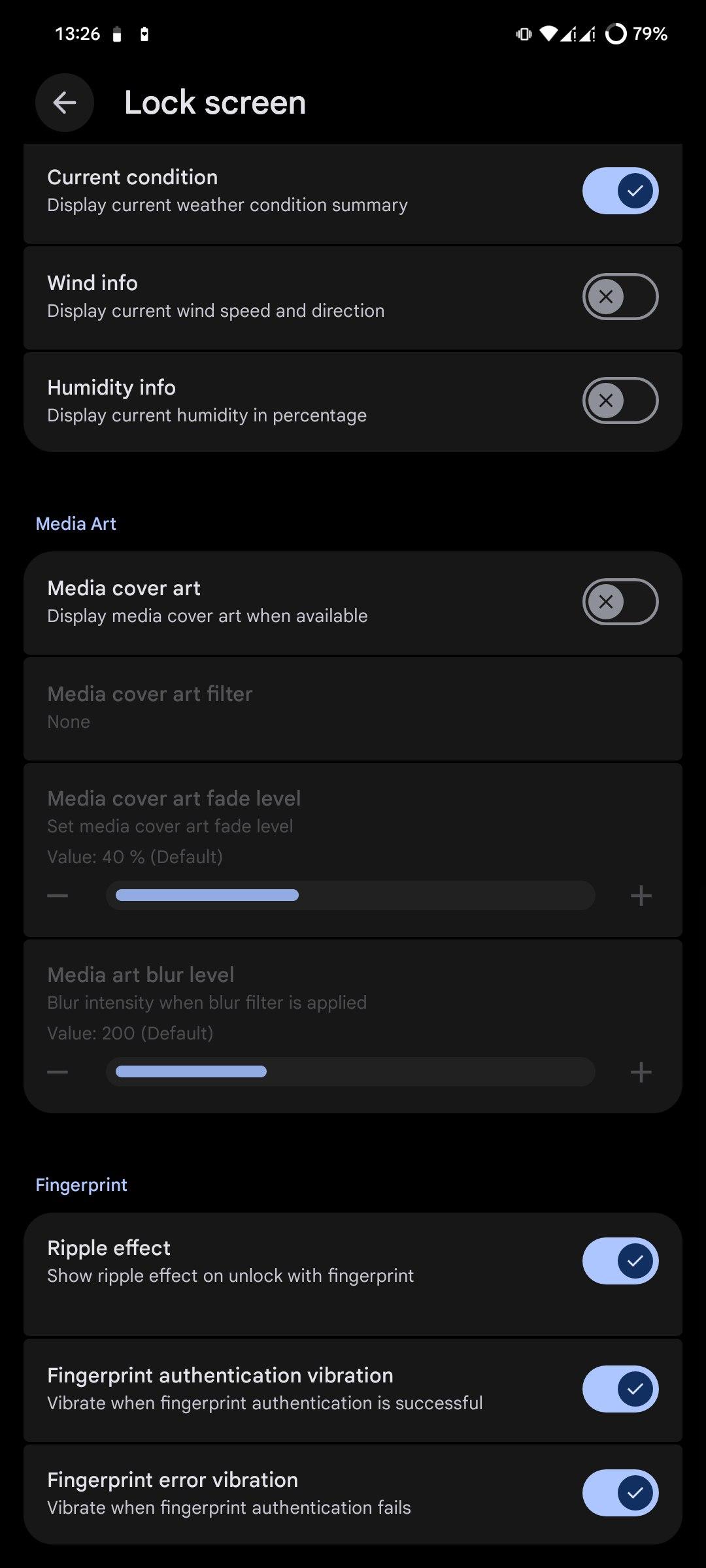Disable Fingerprint authentication vibration switch

pyautogui.click(x=620, y=1389)
